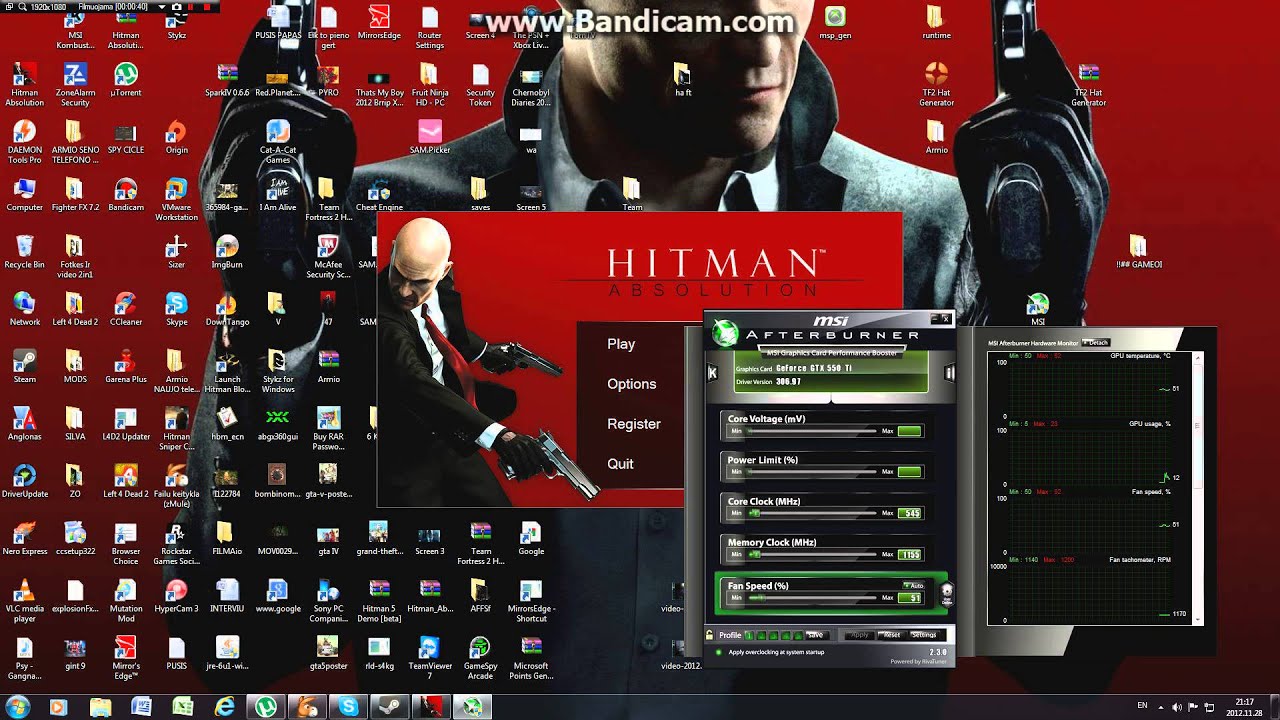The height and width of the screenshot is (720, 1280).
Task: Click the taskbar clock showing 21:17
Action: point(1245,707)
